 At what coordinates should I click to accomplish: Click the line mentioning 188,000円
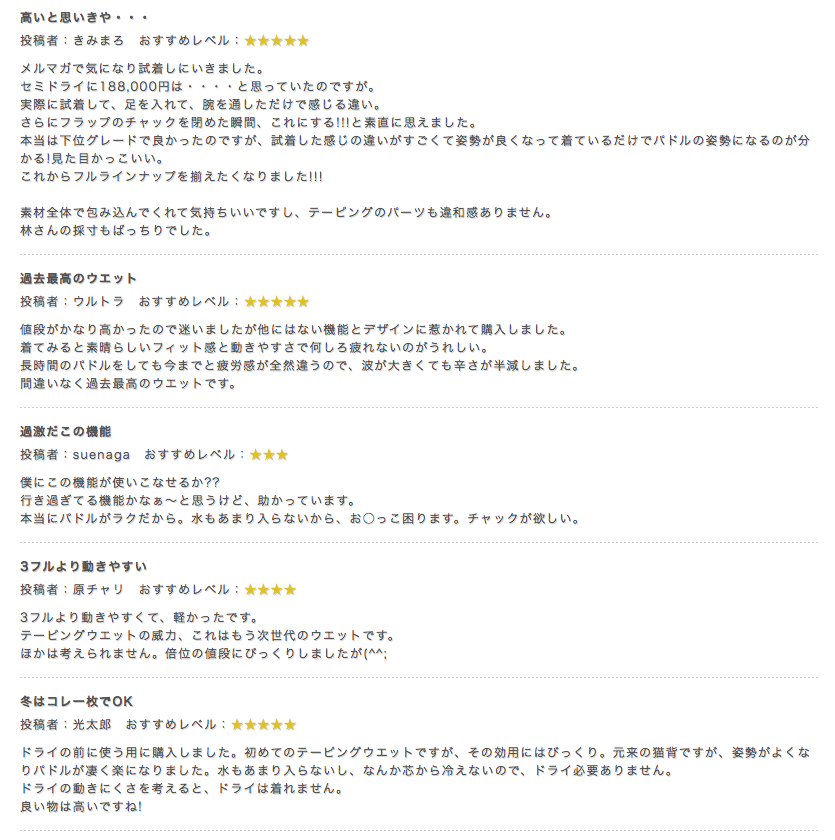tap(199, 87)
